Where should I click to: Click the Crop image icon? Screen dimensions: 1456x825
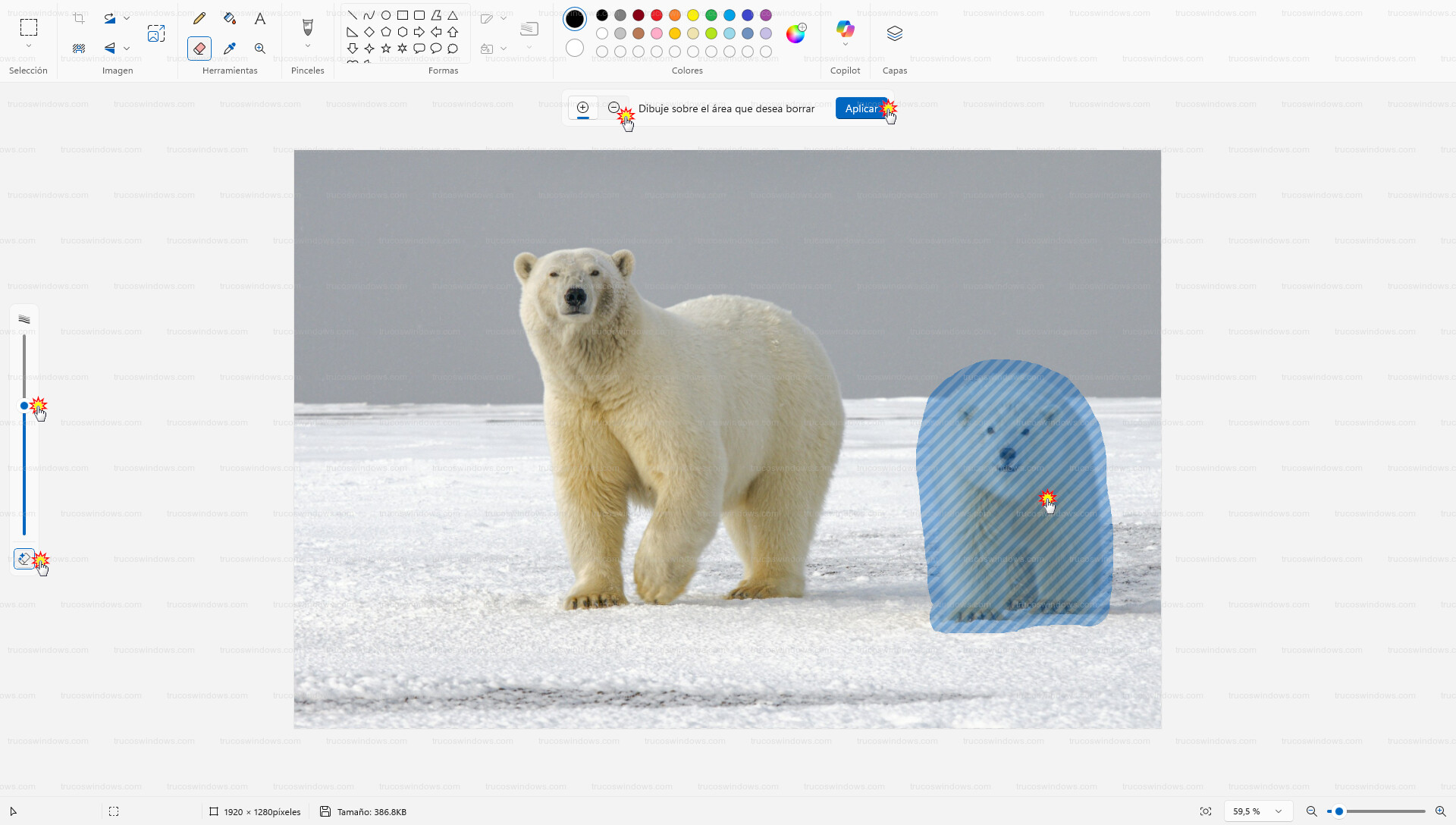[79, 18]
